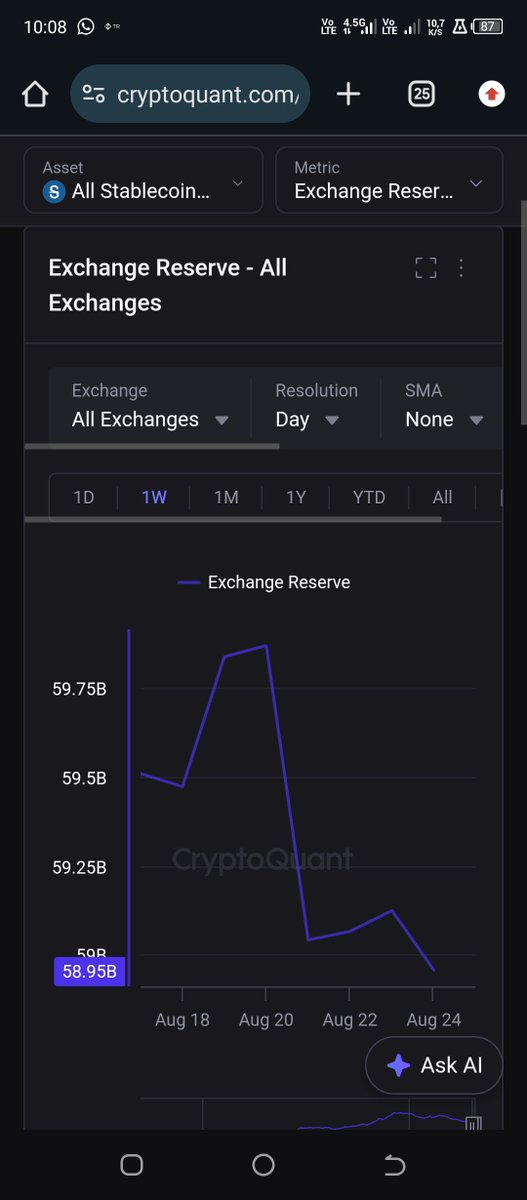Select the YTD time range
This screenshot has width=527, height=1200.
click(369, 497)
